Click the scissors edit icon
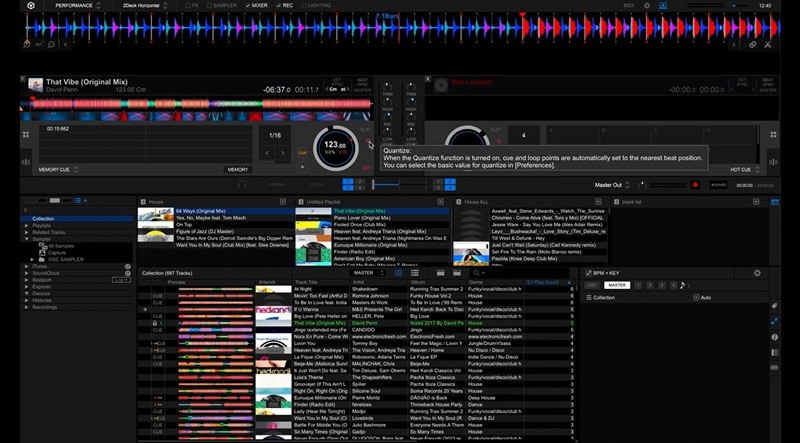The height and width of the screenshot is (443, 800). 767,44
